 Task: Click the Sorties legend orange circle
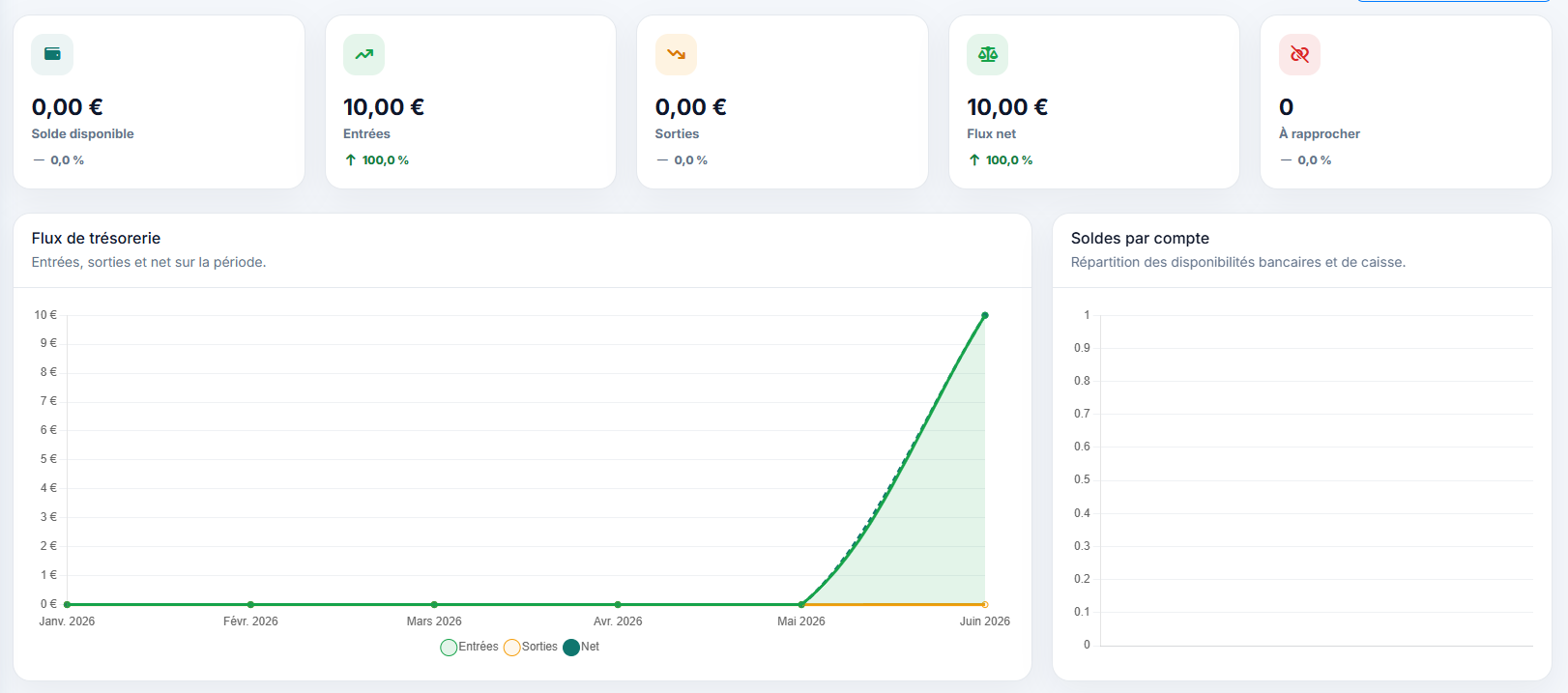512,648
